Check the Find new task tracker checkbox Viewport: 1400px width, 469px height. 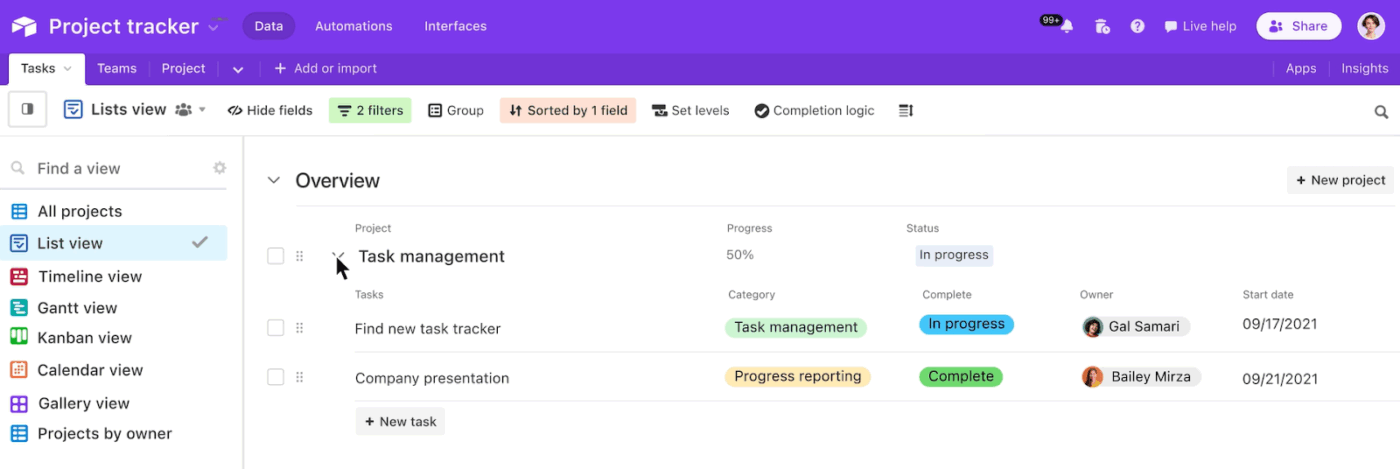[275, 328]
